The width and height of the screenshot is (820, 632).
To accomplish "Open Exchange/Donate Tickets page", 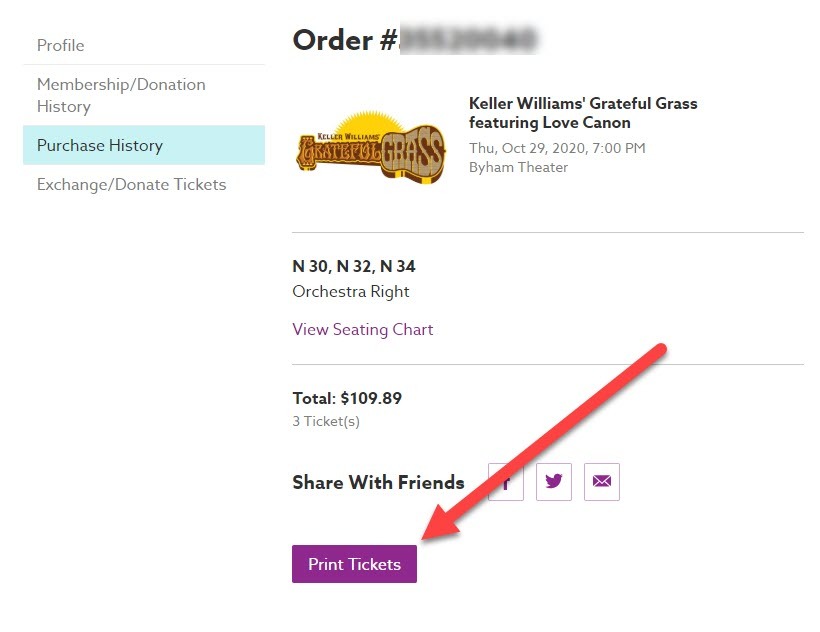I will 131,184.
